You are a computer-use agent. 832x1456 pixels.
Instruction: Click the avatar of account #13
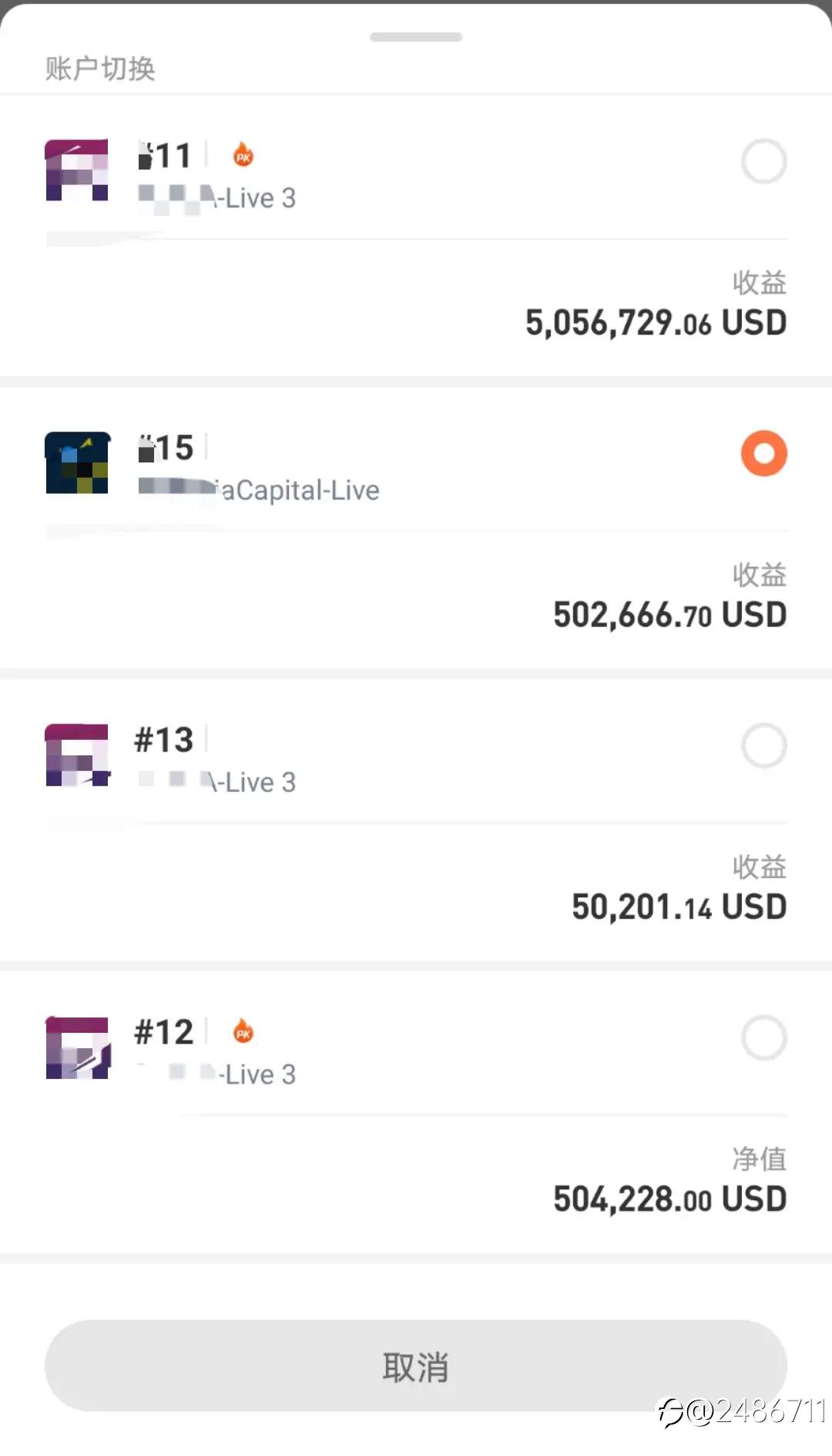77,755
